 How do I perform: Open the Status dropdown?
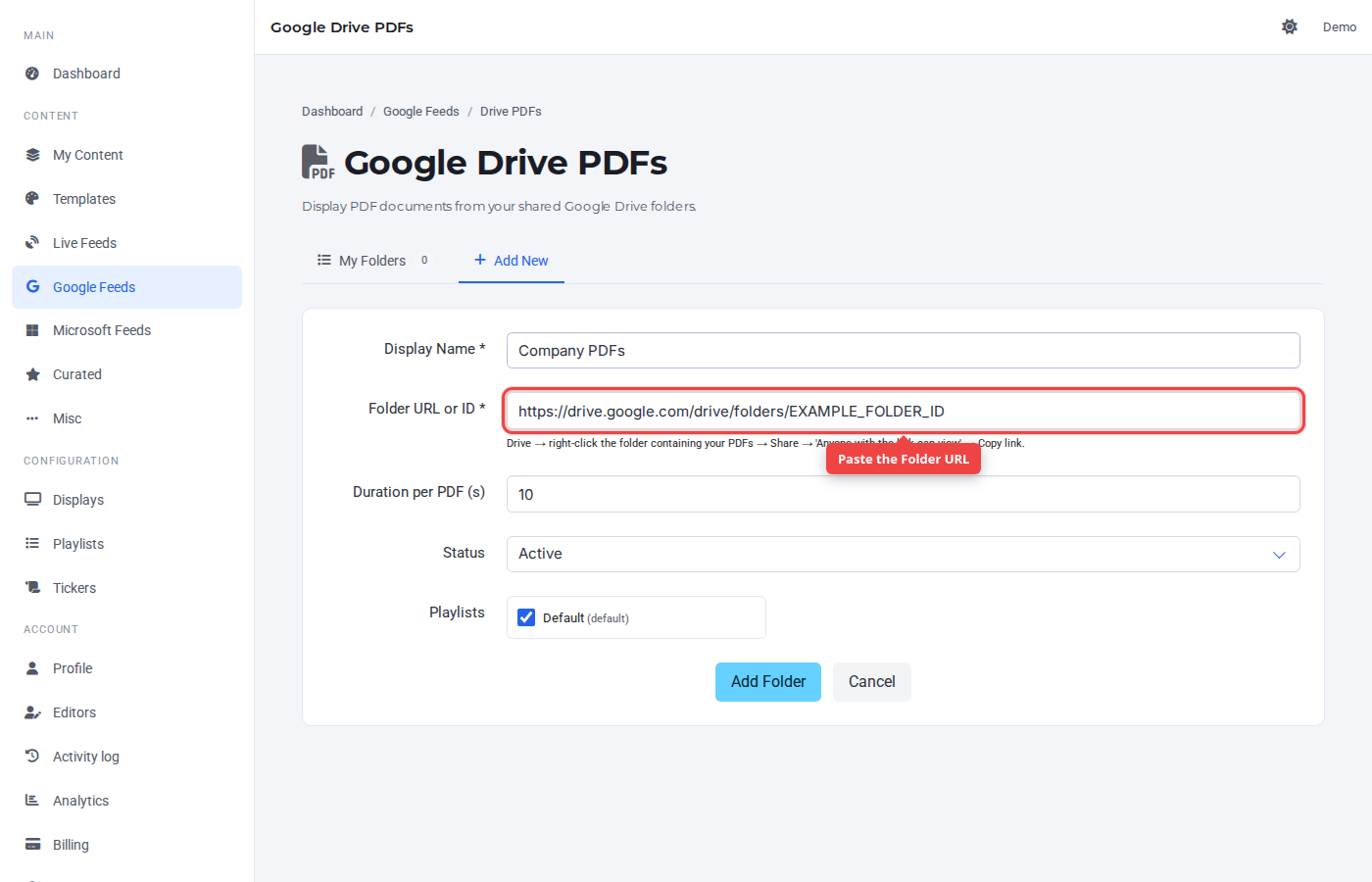click(x=903, y=554)
